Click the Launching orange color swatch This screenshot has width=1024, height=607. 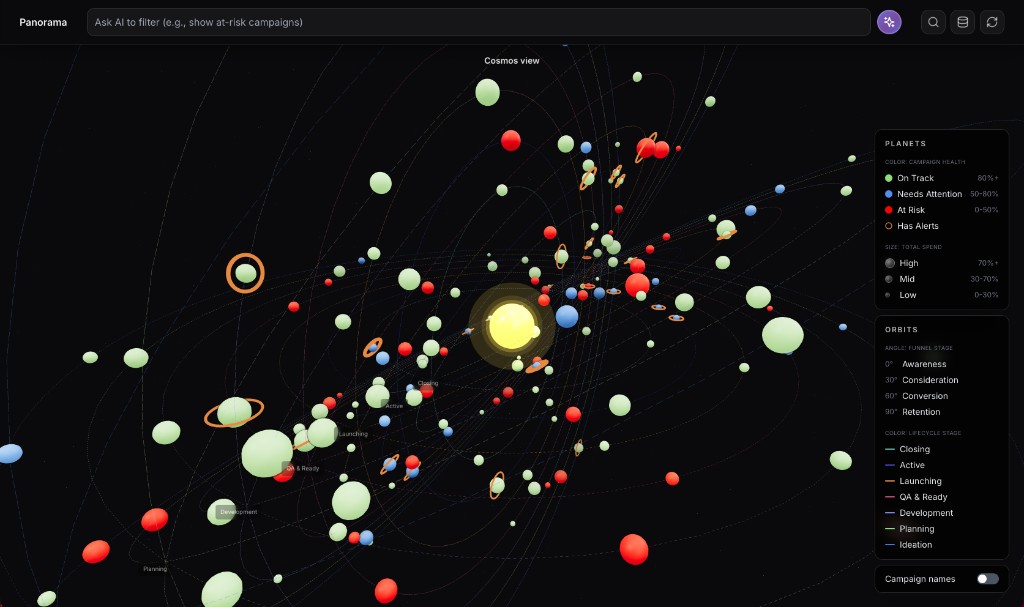[x=889, y=481]
